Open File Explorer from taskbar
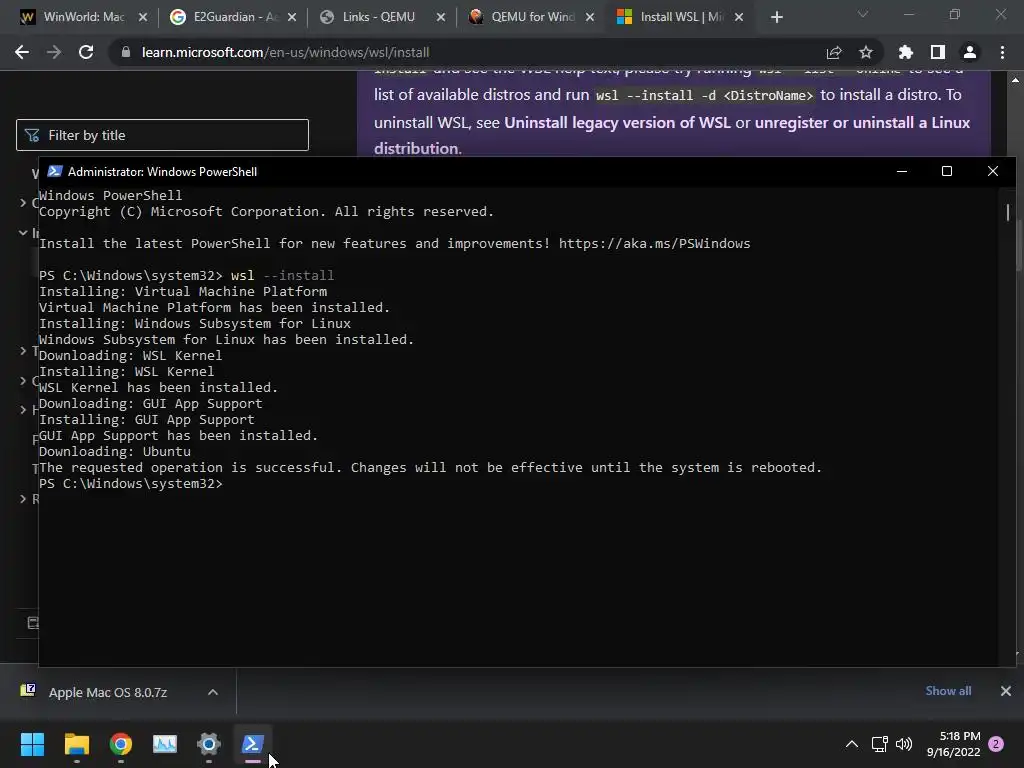Screen dimensions: 1024x768 click(x=76, y=744)
